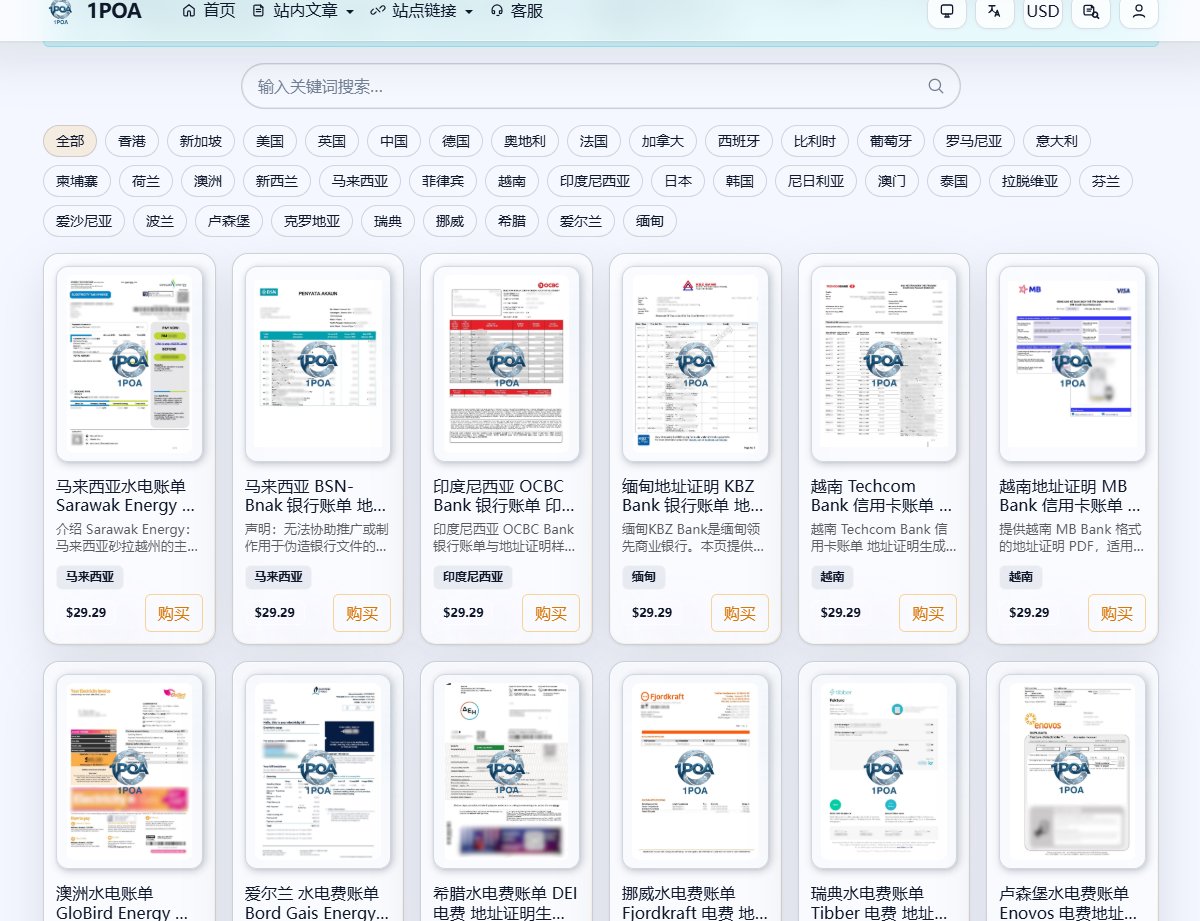This screenshot has width=1200, height=921.
Task: Expand the 站点链接 dropdown menu
Action: [421, 11]
